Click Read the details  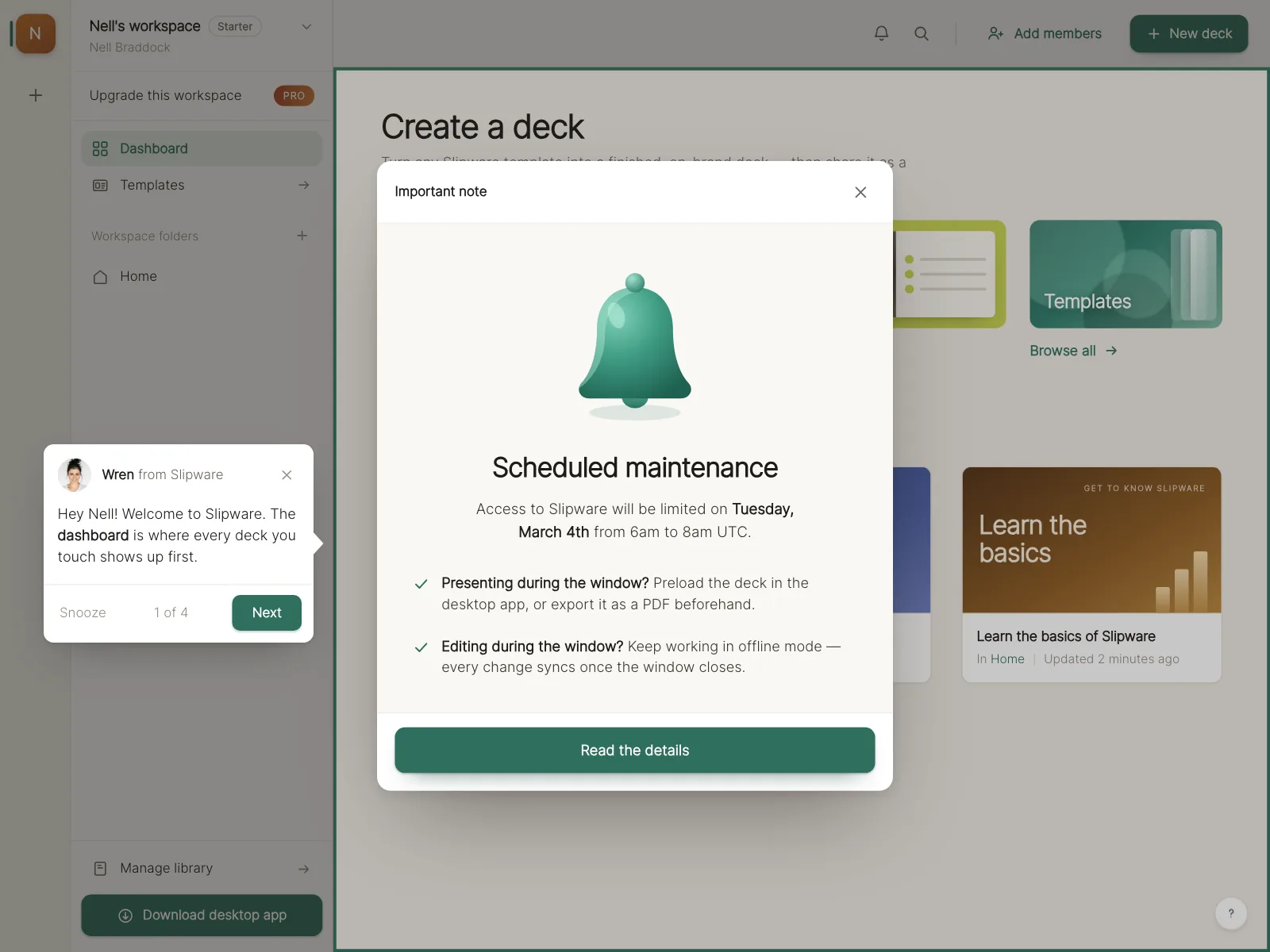click(635, 750)
